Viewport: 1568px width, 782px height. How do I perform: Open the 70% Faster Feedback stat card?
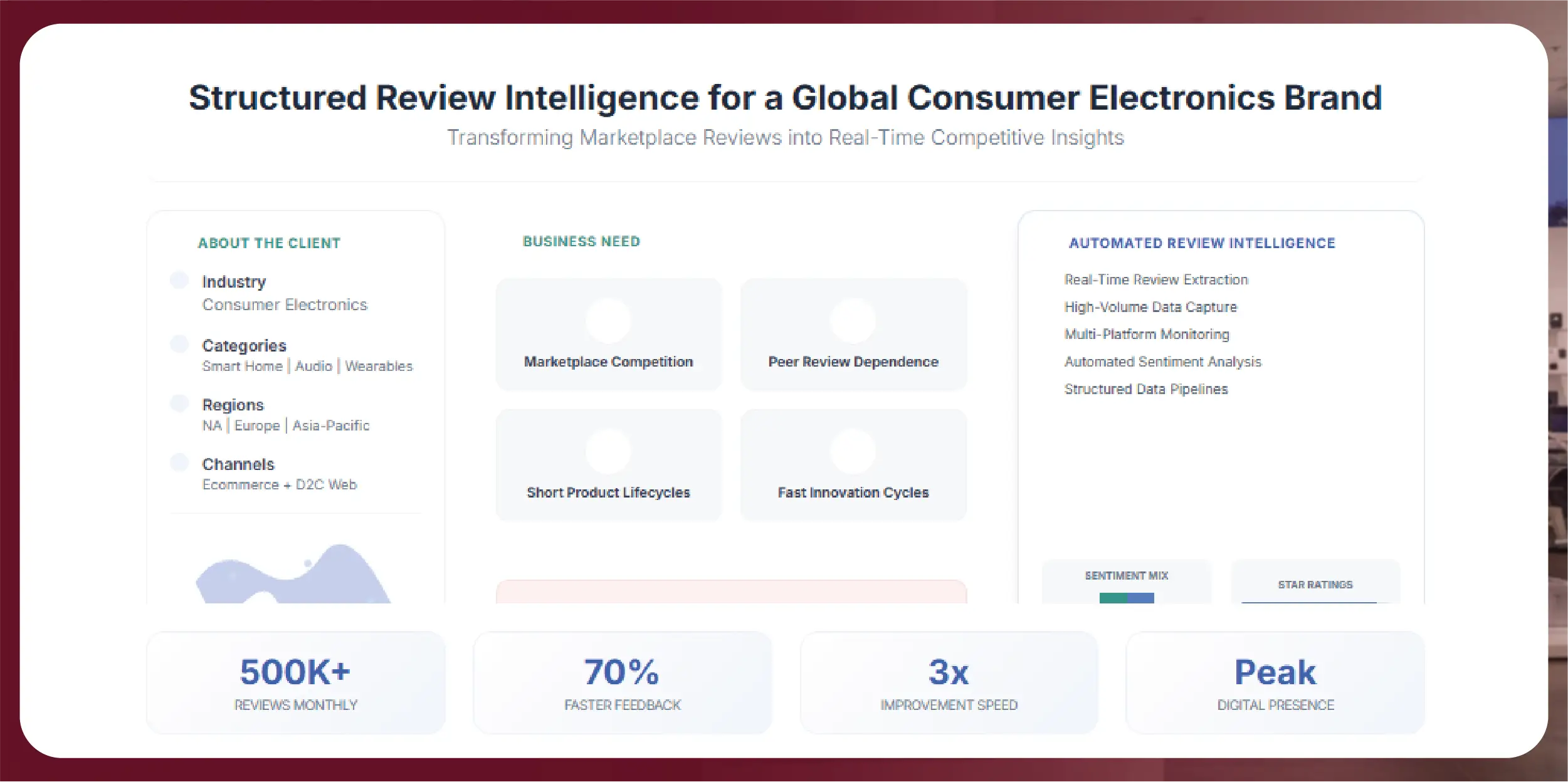[x=622, y=682]
